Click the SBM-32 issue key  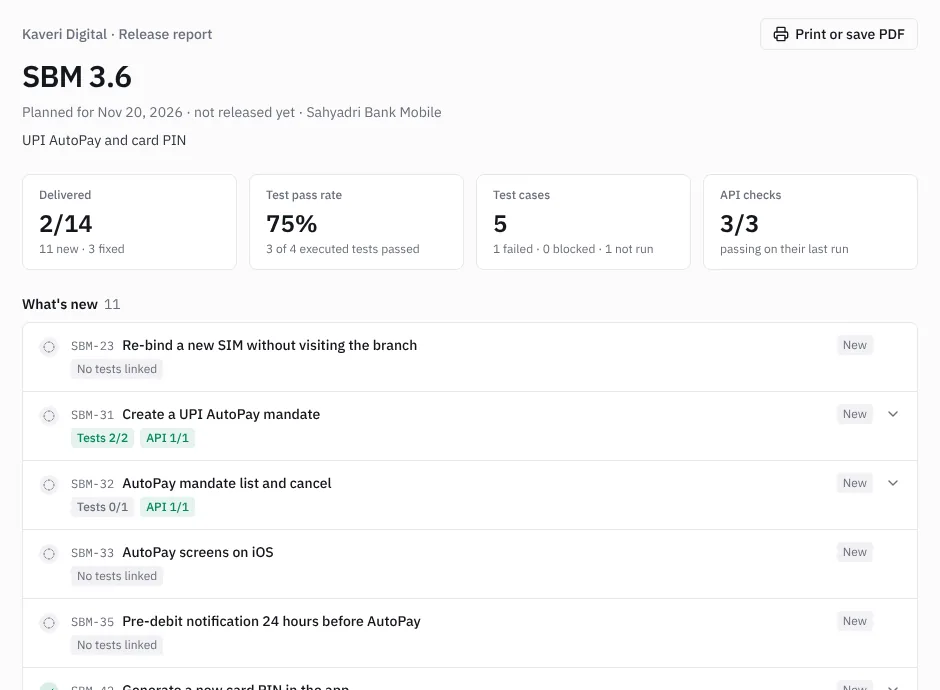click(x=92, y=484)
